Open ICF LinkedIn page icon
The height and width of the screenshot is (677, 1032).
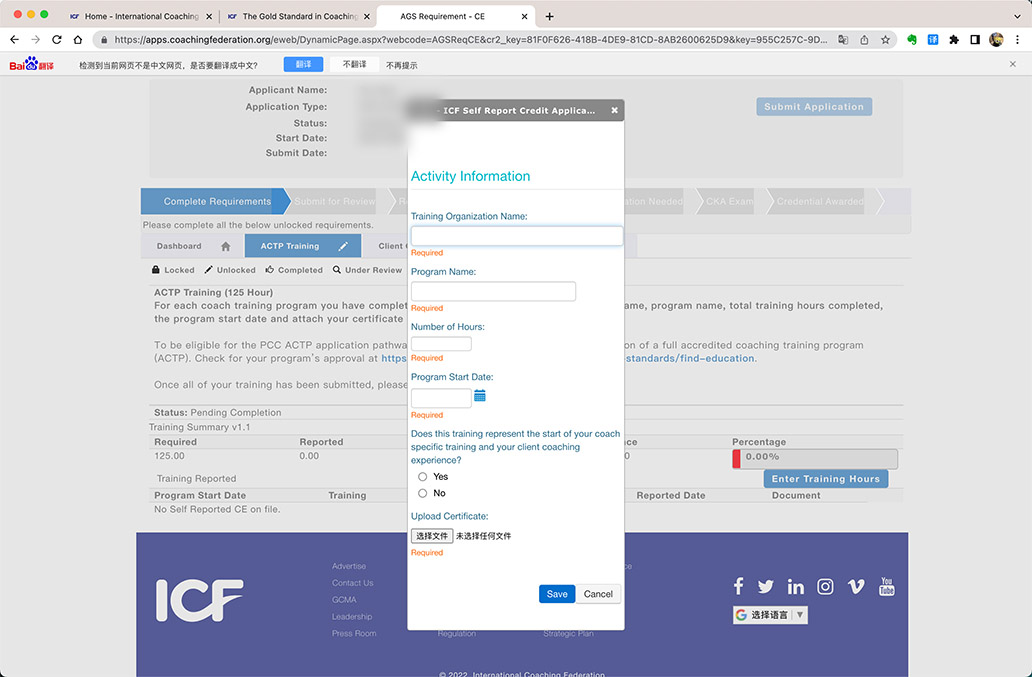[796, 587]
